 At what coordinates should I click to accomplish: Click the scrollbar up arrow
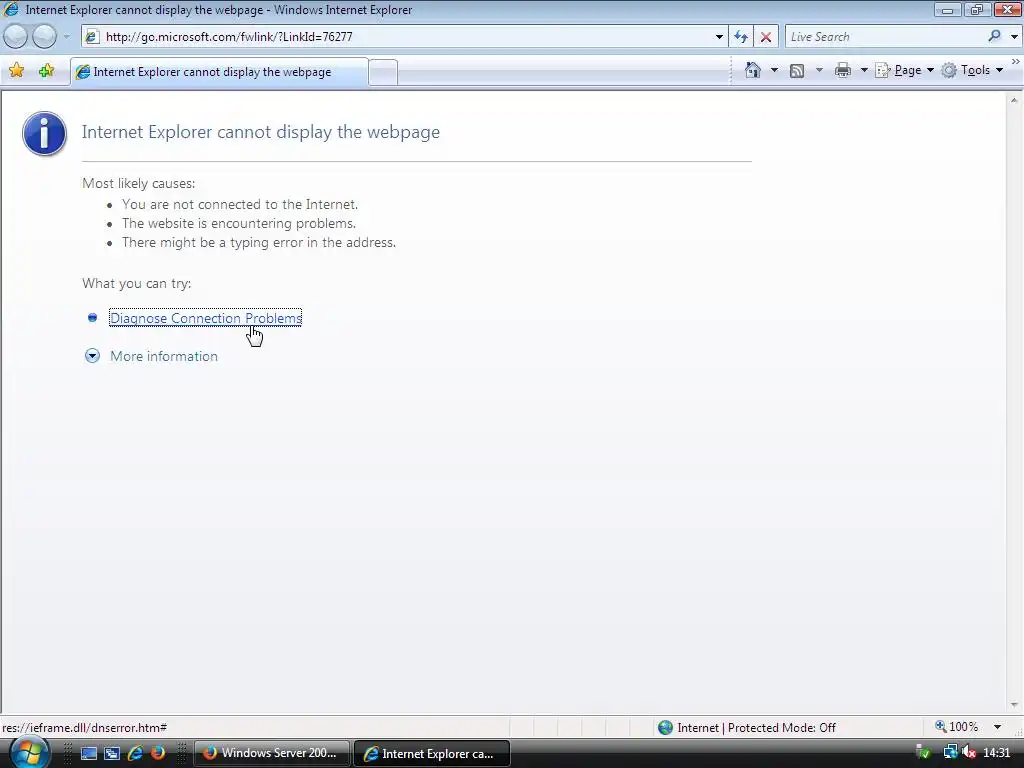(1014, 101)
